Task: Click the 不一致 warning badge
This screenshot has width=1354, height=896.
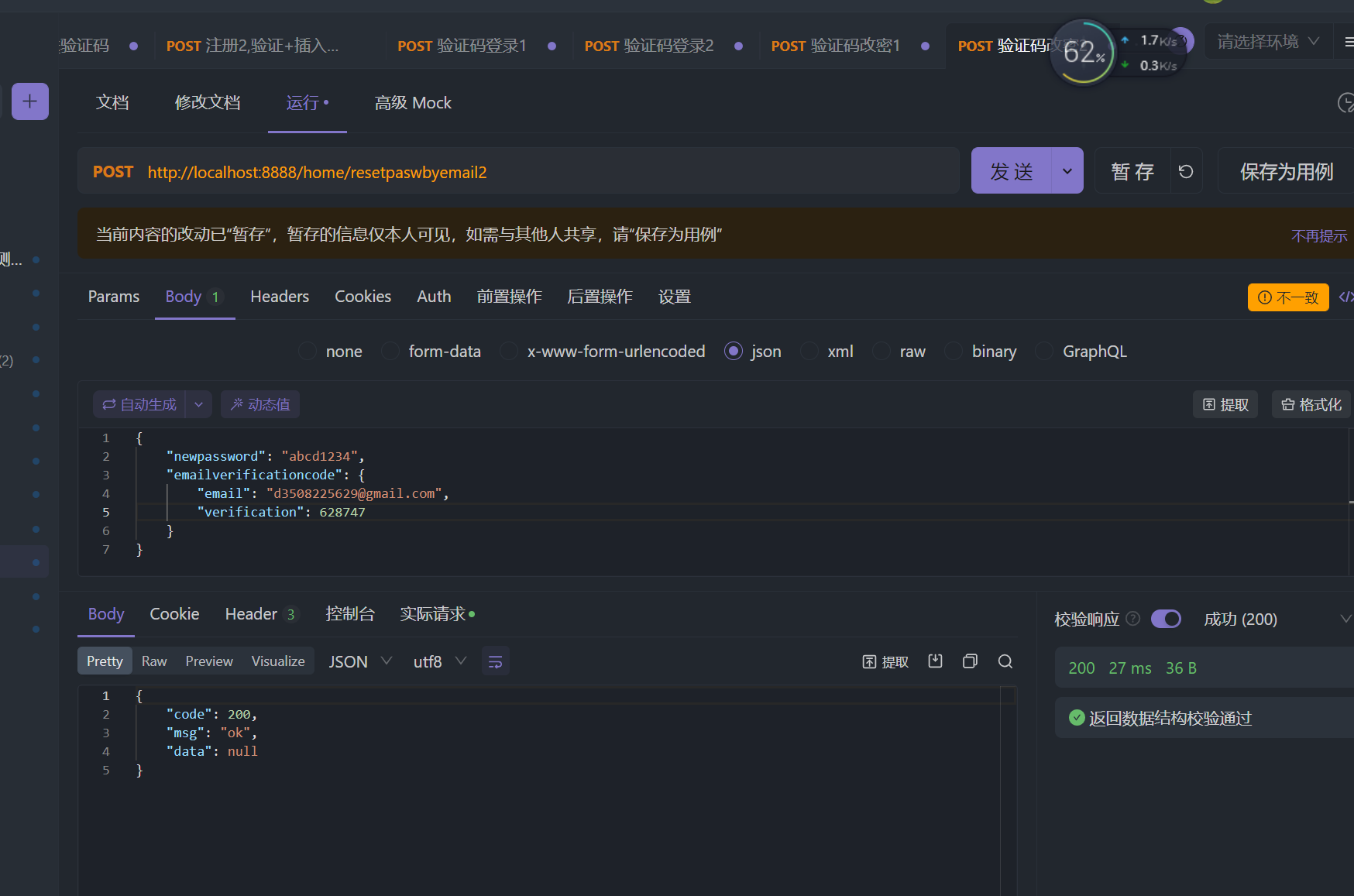Action: pos(1288,297)
